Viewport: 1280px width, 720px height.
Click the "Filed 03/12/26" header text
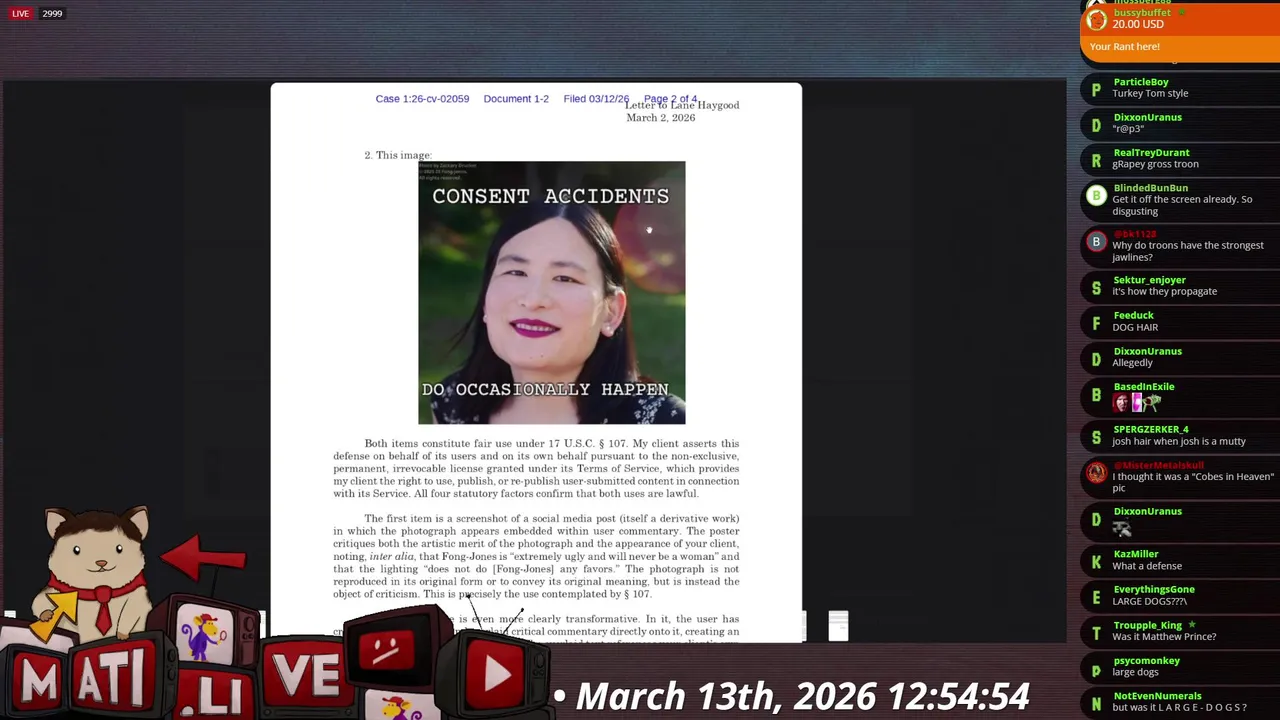(x=596, y=99)
